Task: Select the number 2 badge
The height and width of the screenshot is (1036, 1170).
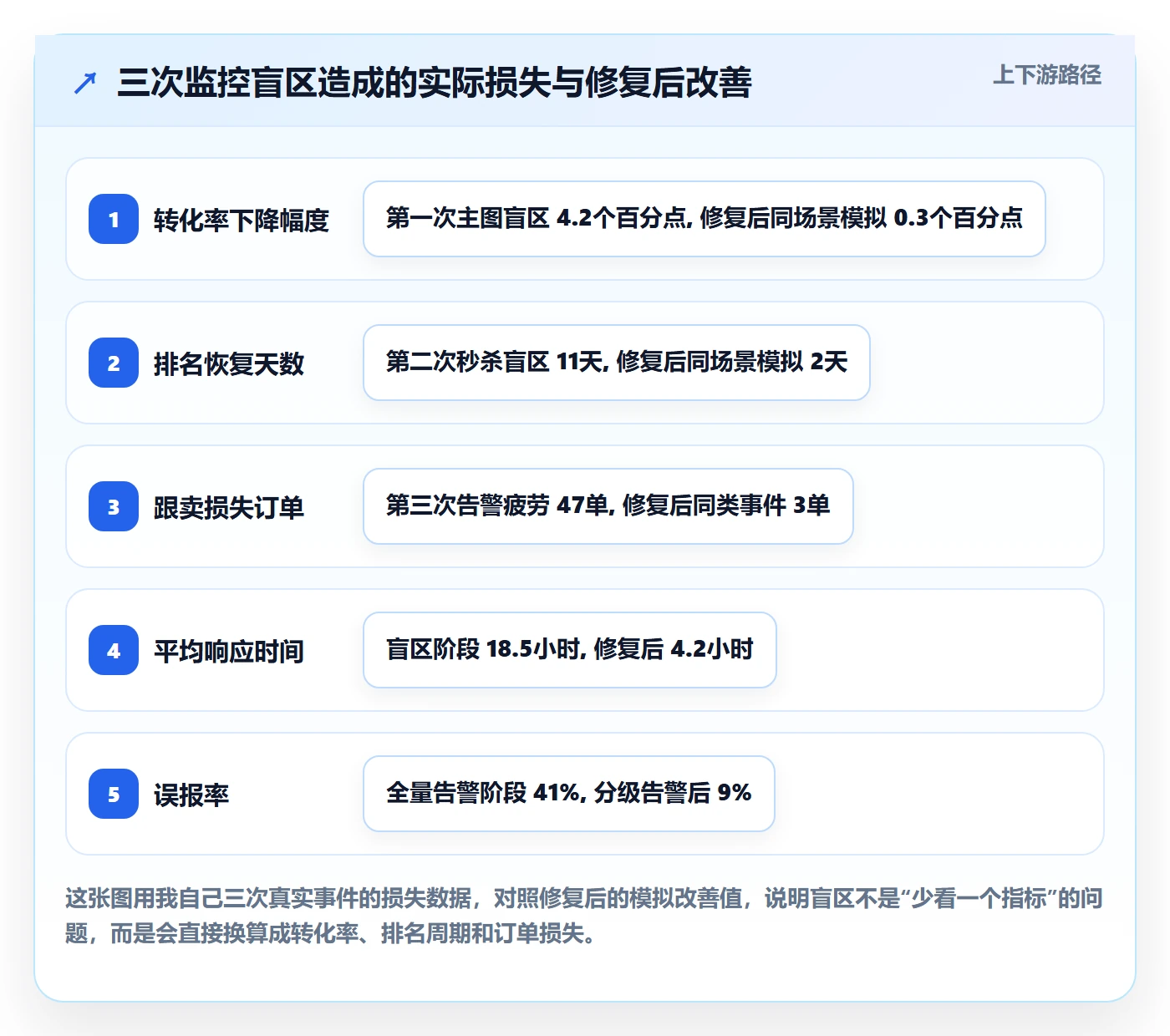Action: point(114,363)
